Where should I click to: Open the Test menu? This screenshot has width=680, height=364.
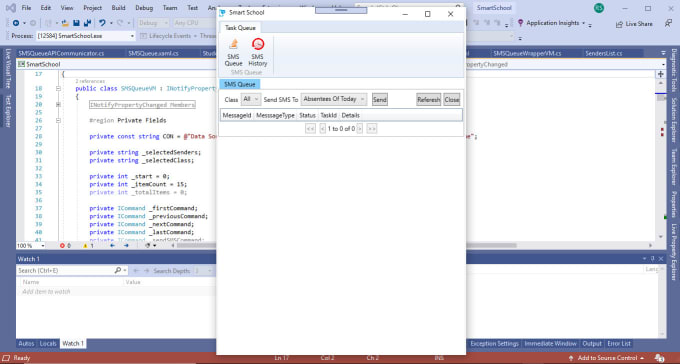(x=193, y=8)
